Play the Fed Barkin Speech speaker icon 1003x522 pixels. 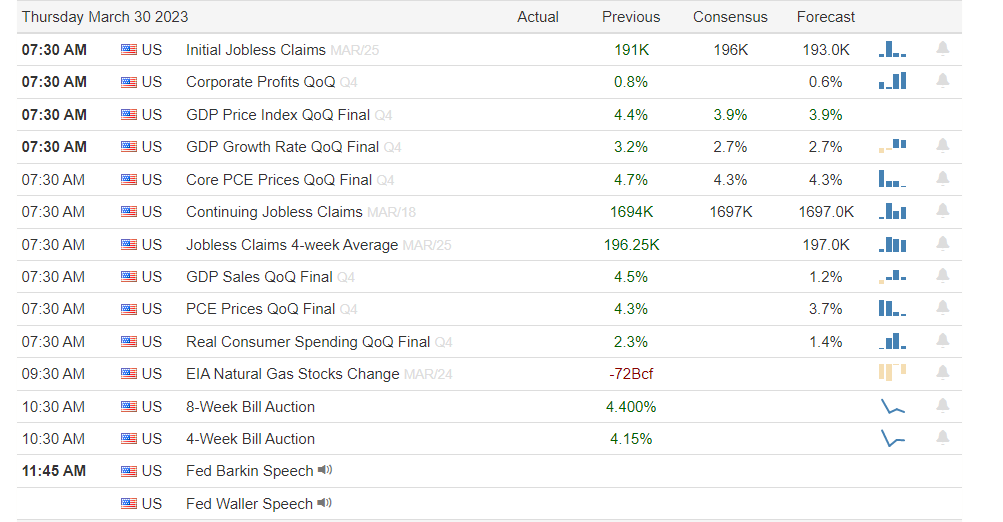[325, 471]
